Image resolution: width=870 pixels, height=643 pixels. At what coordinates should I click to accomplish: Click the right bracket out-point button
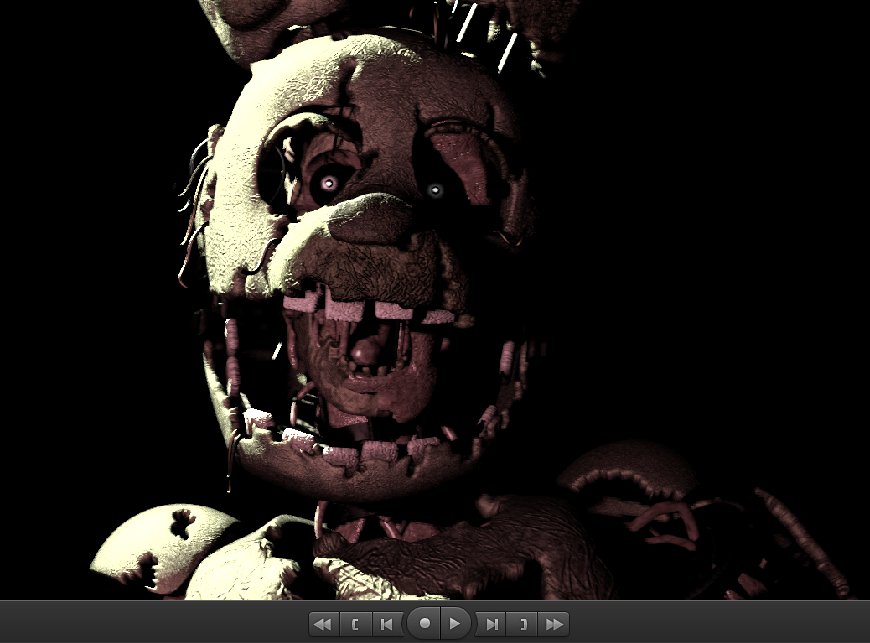523,624
